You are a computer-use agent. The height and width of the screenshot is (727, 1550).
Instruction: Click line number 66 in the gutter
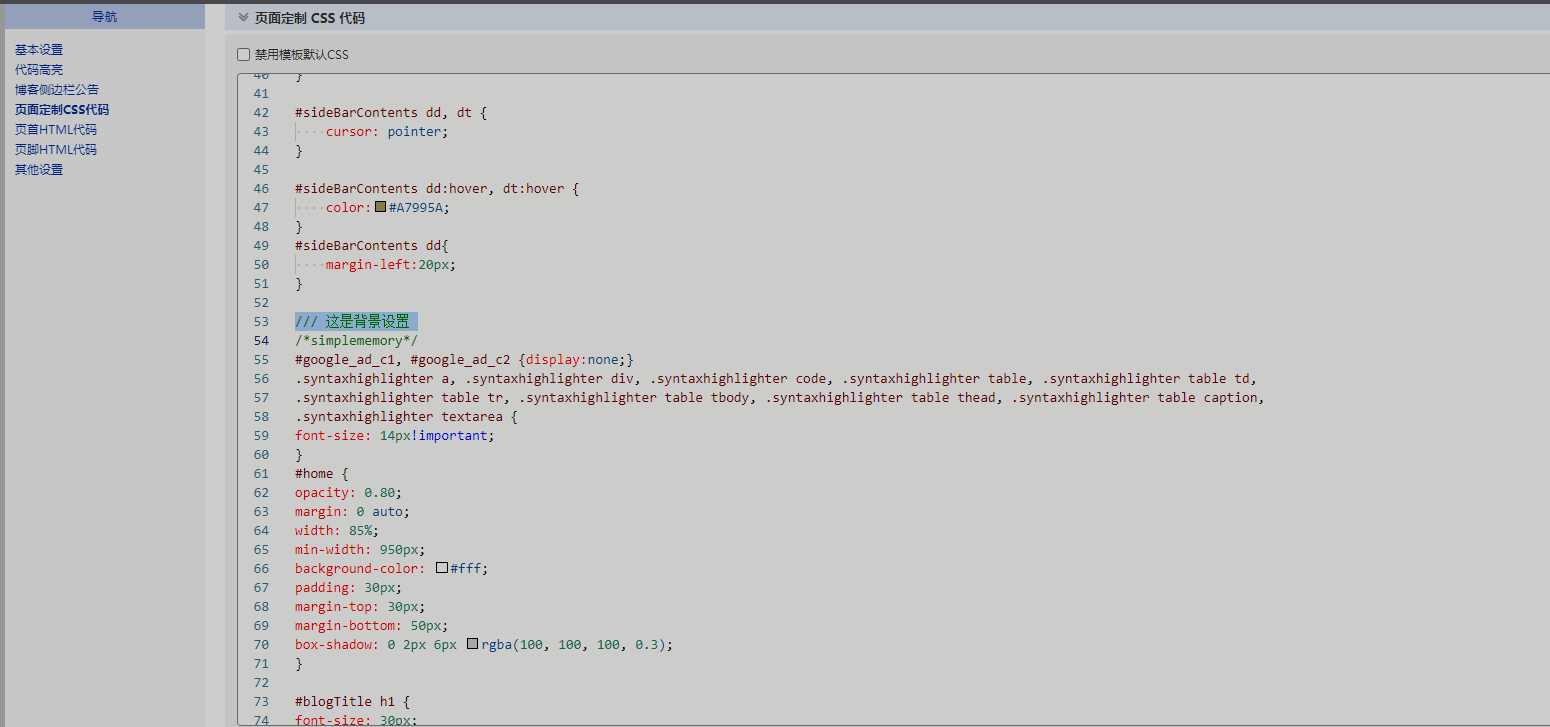coord(262,568)
